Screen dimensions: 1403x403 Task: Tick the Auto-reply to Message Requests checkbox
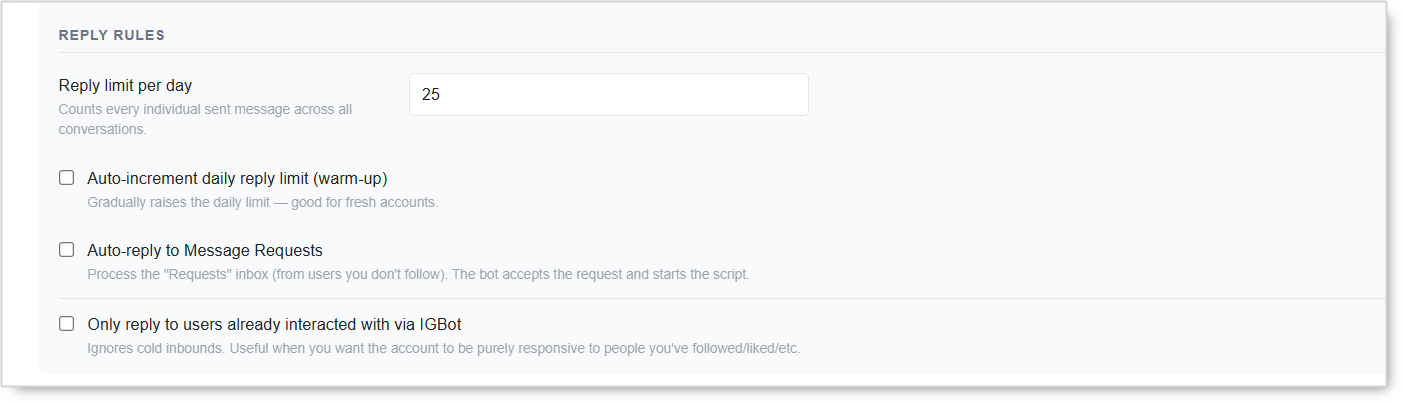coord(67,250)
